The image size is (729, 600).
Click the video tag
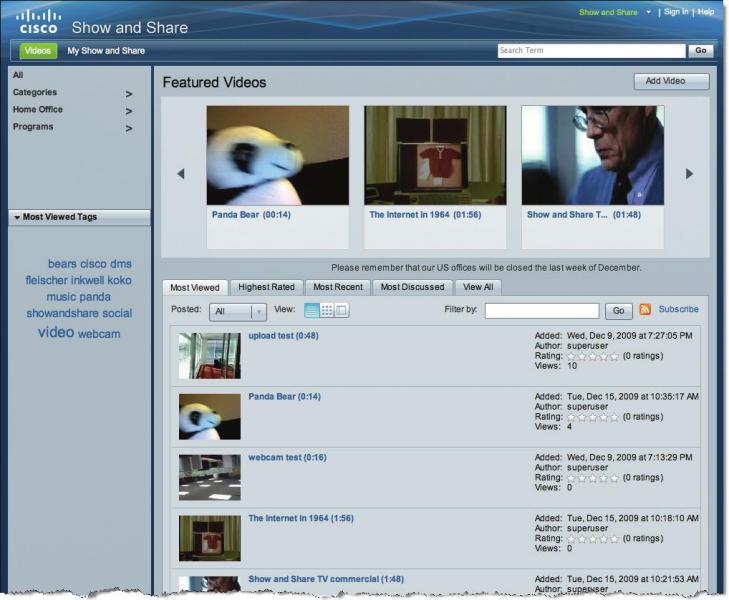coord(56,332)
